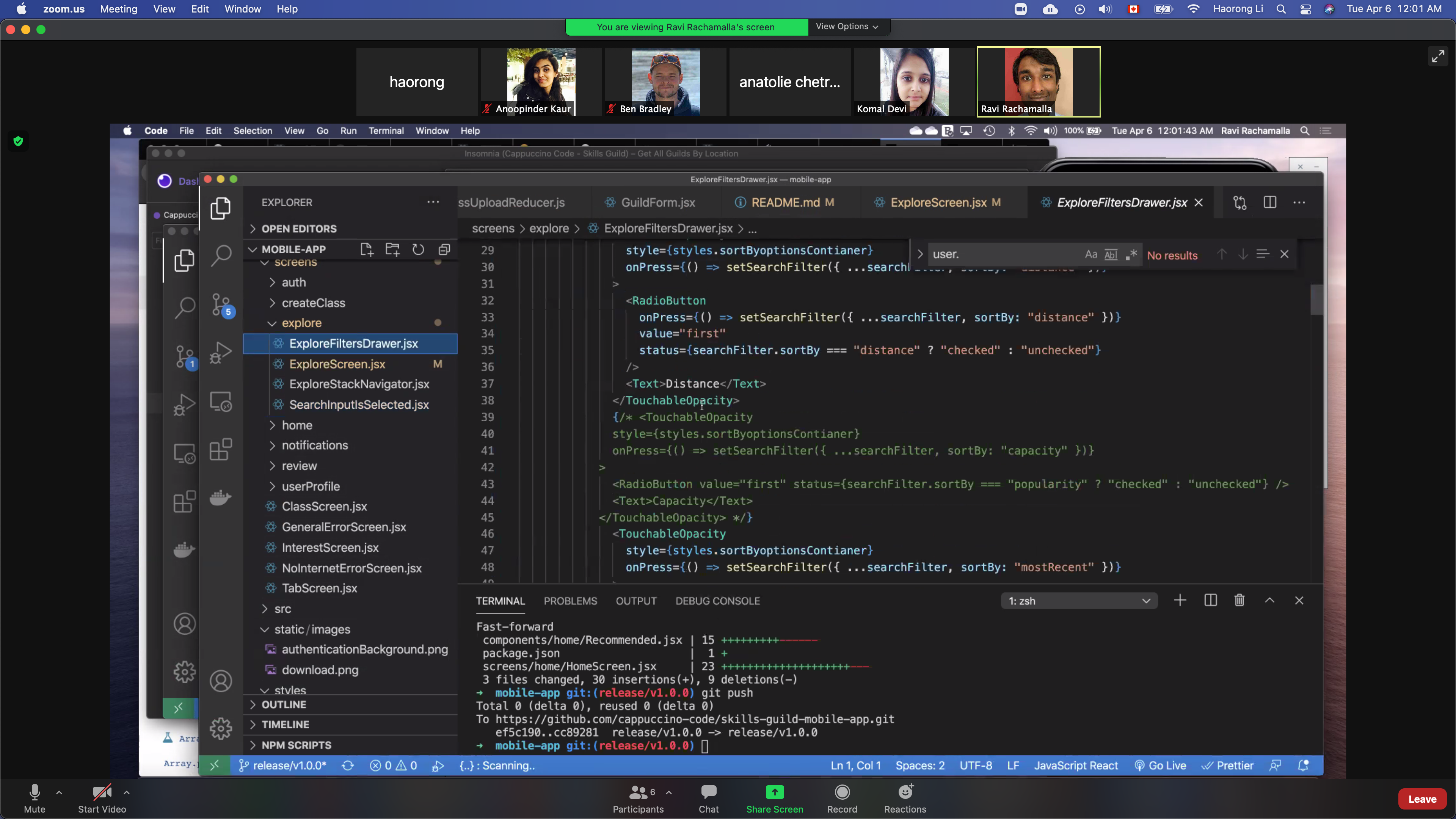Open the Terminal menu in Code menu bar
This screenshot has height=819, width=1456.
tap(386, 130)
